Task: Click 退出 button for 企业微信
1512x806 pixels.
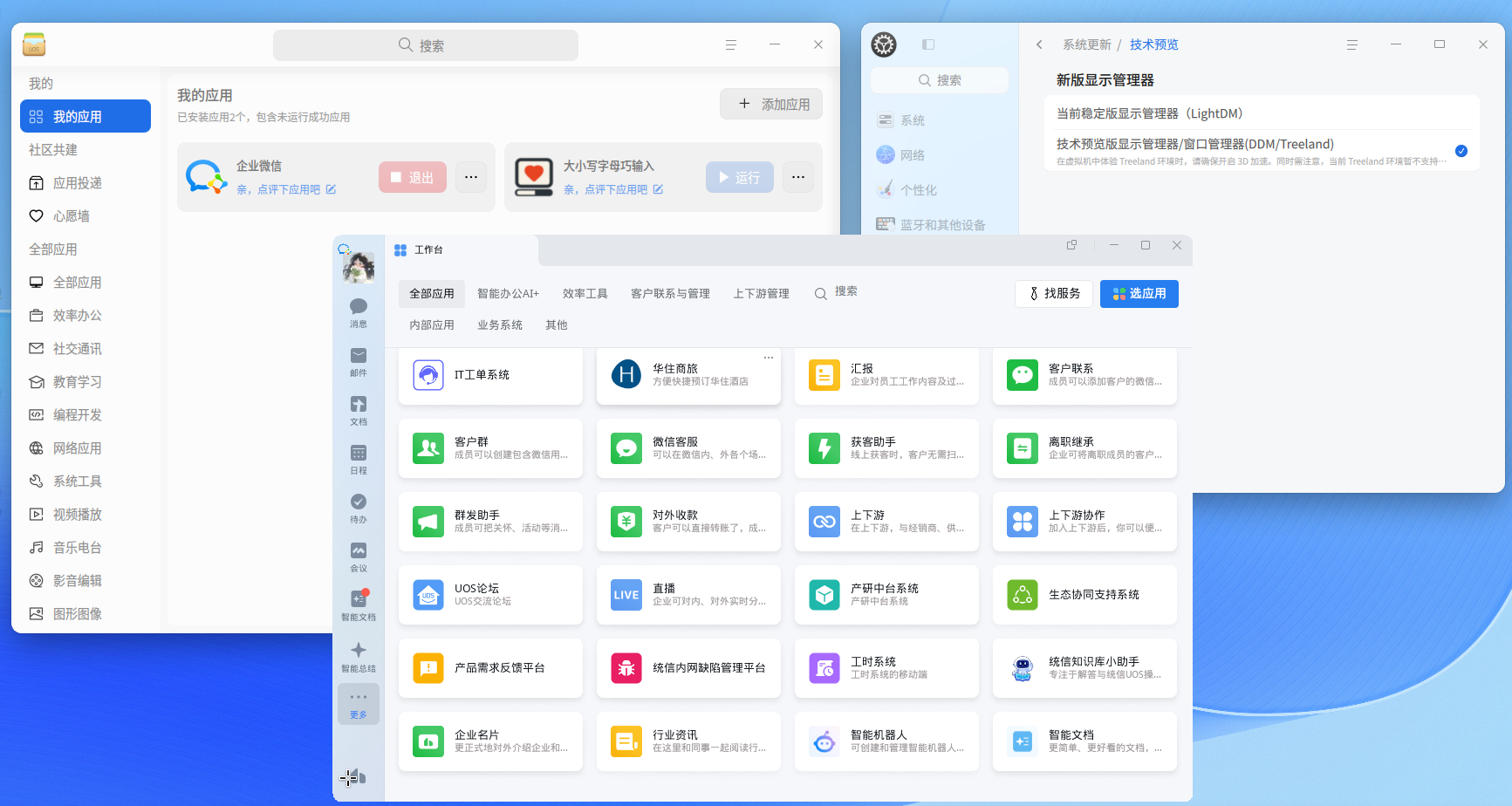Action: pos(413,177)
